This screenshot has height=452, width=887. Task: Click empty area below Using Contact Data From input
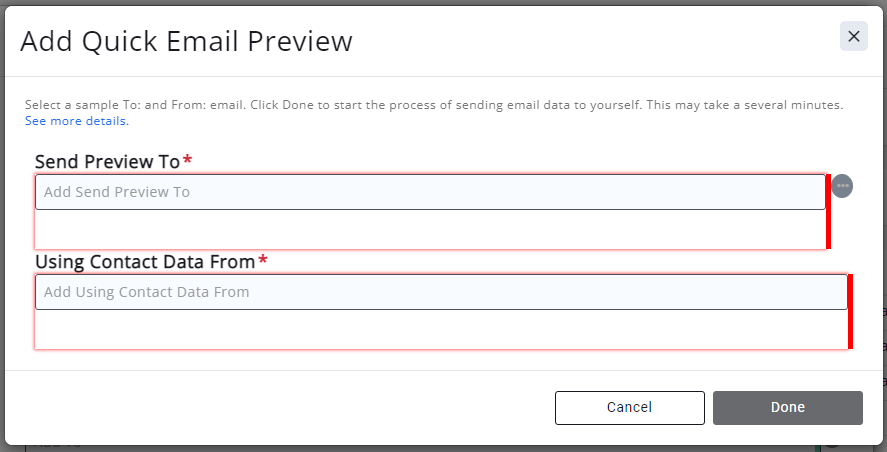[x=440, y=329]
